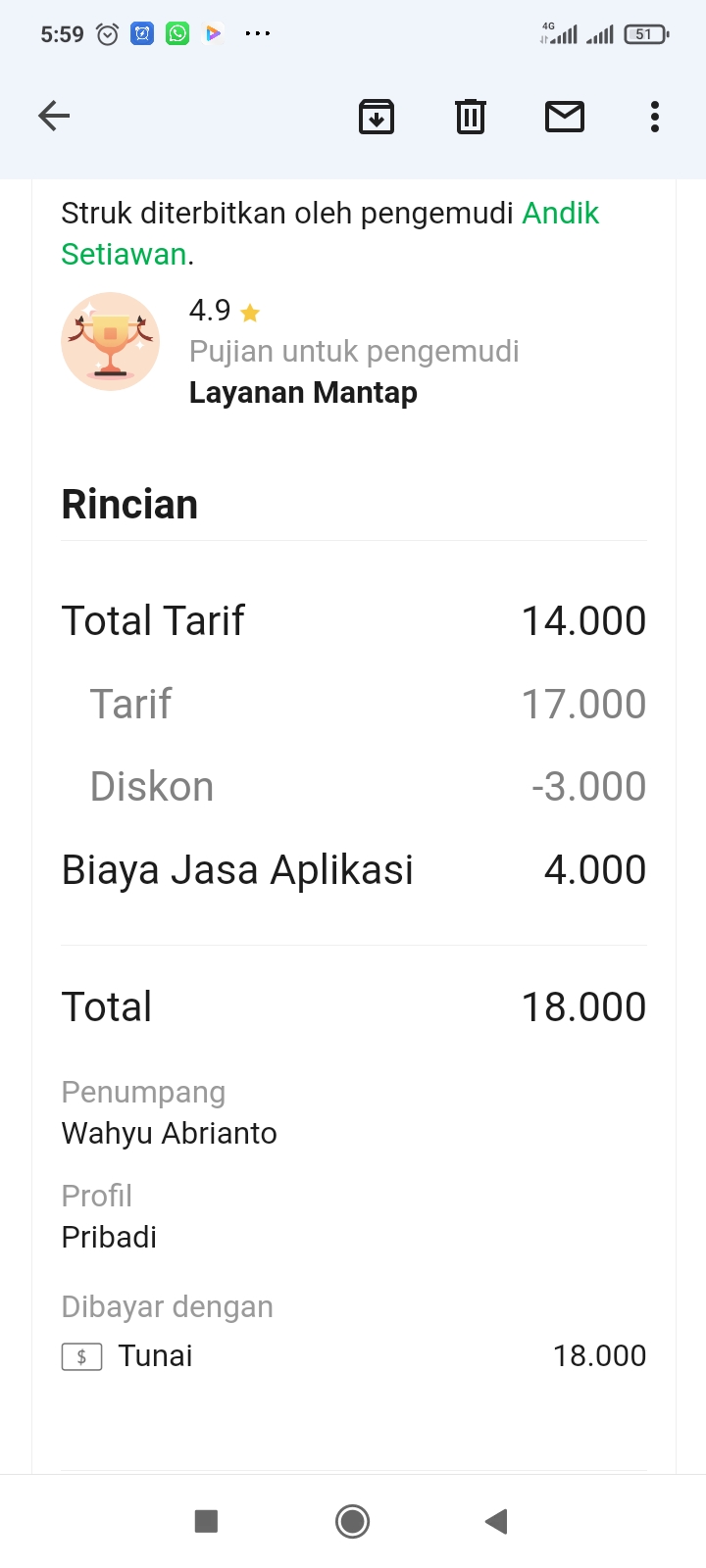Tap the alarm clock status icon
This screenshot has width=706, height=1568.
pos(108,34)
